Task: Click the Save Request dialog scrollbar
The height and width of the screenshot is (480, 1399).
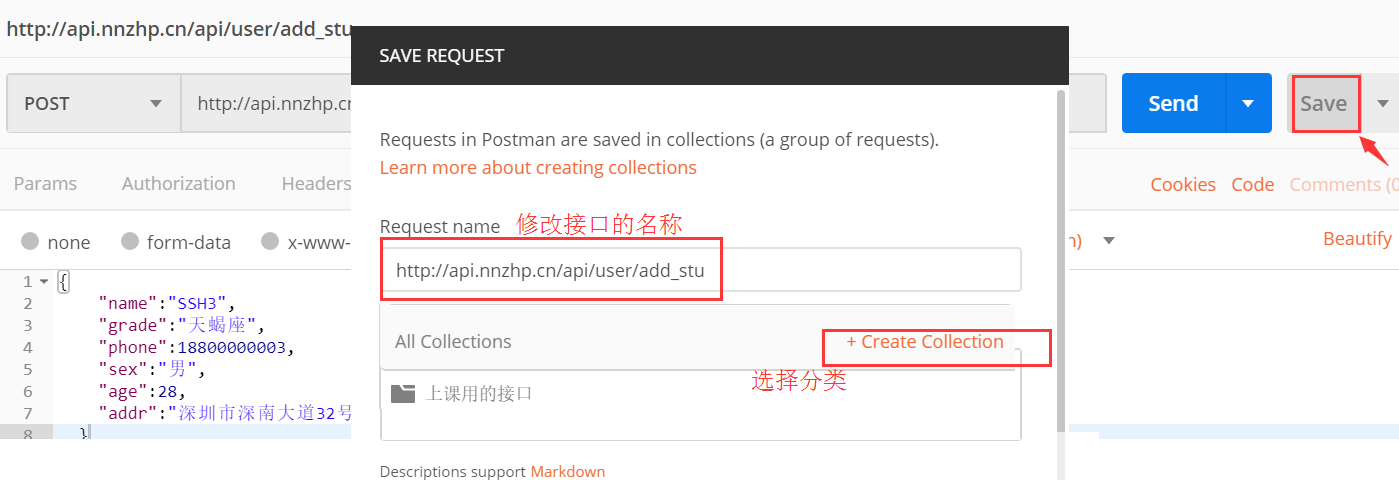Action: (1061, 250)
